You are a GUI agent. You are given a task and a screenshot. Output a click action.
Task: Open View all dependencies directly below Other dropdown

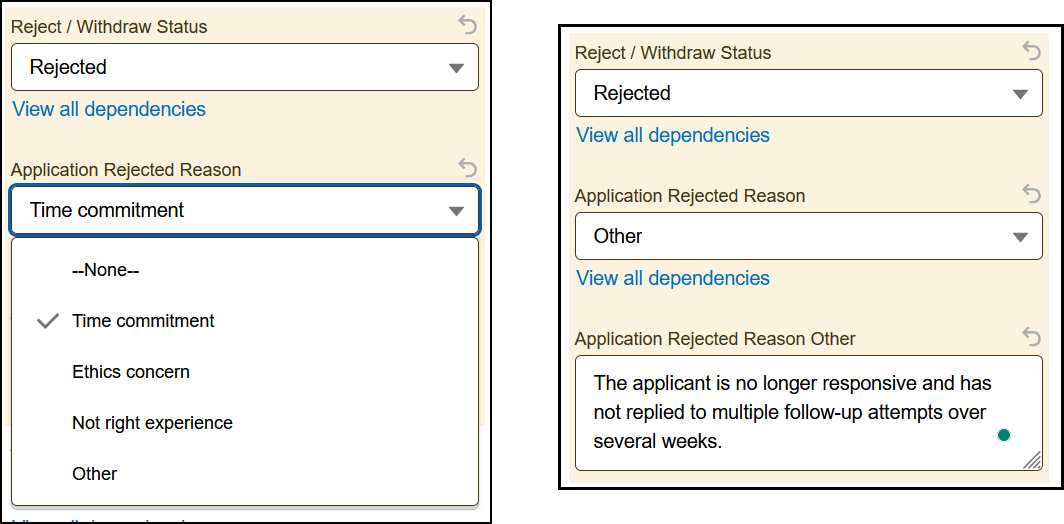pos(673,278)
